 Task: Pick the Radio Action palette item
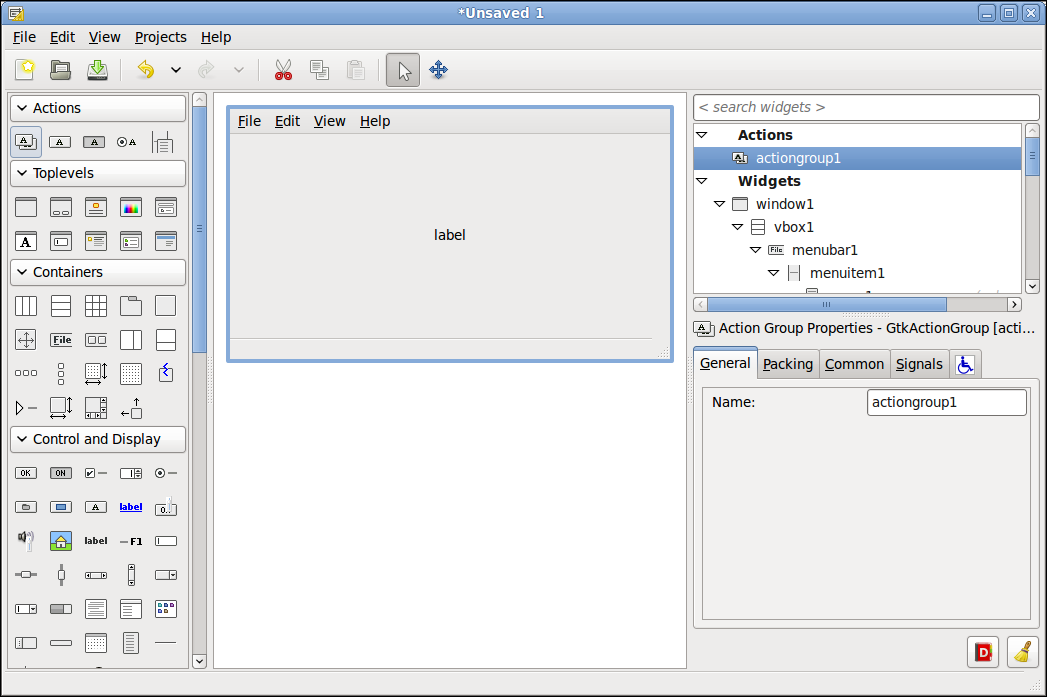[126, 142]
